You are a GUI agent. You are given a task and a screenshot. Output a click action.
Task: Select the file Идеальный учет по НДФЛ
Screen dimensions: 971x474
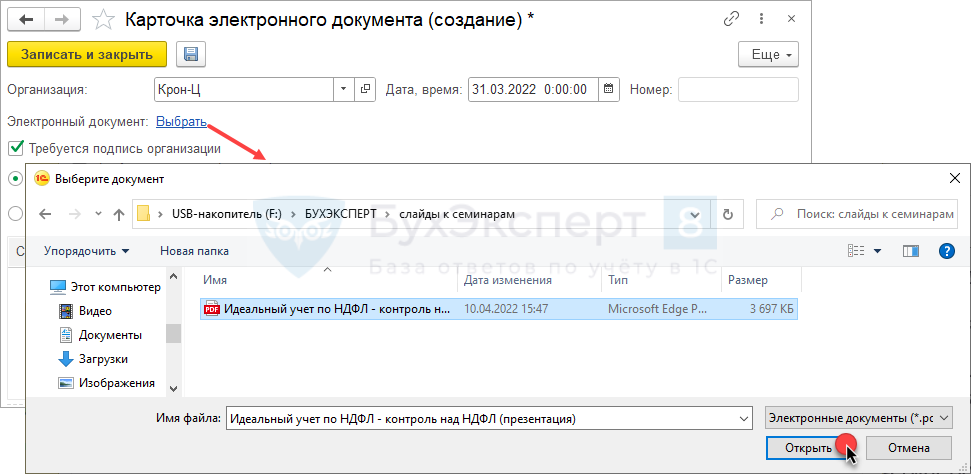pyautogui.click(x=336, y=309)
